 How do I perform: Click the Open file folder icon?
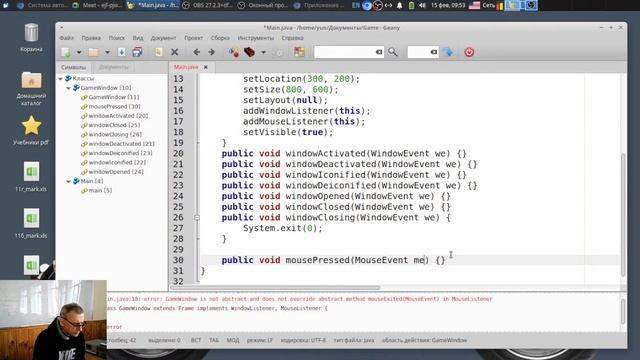(93, 52)
